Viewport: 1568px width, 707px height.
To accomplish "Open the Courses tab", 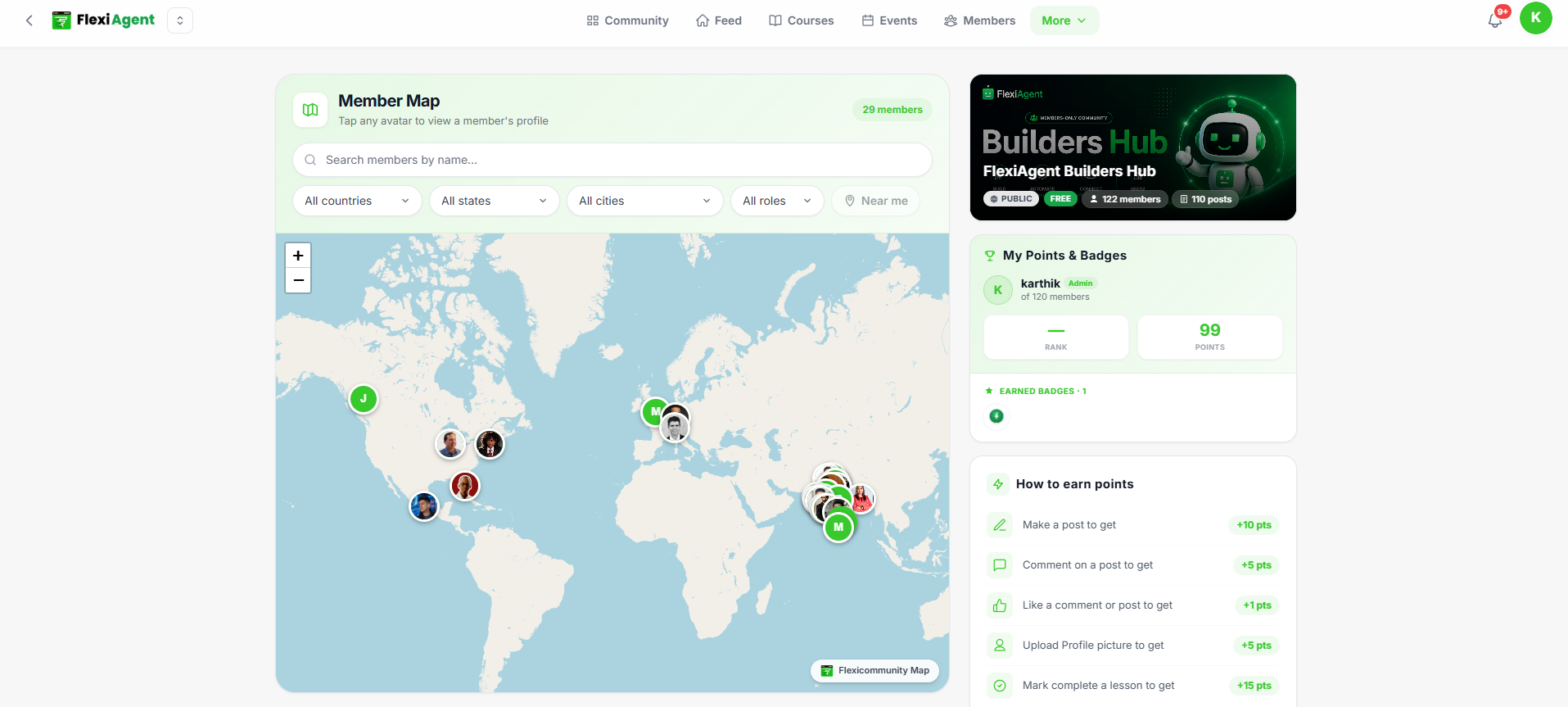I will (x=801, y=20).
